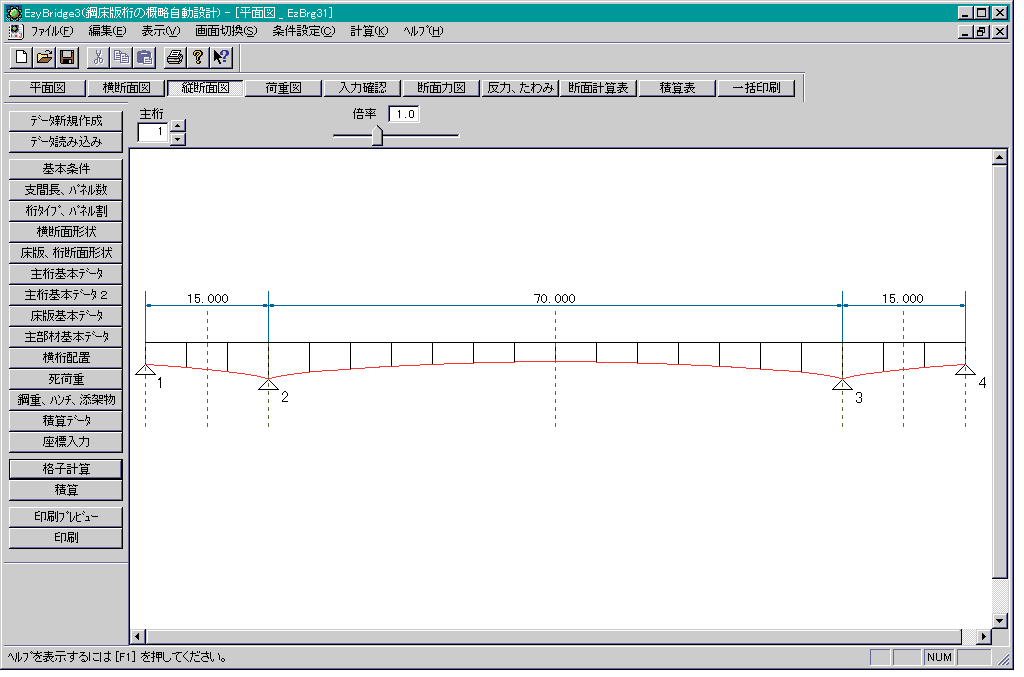
Task: Click the 主部材基本データ button
Action: [x=66, y=337]
